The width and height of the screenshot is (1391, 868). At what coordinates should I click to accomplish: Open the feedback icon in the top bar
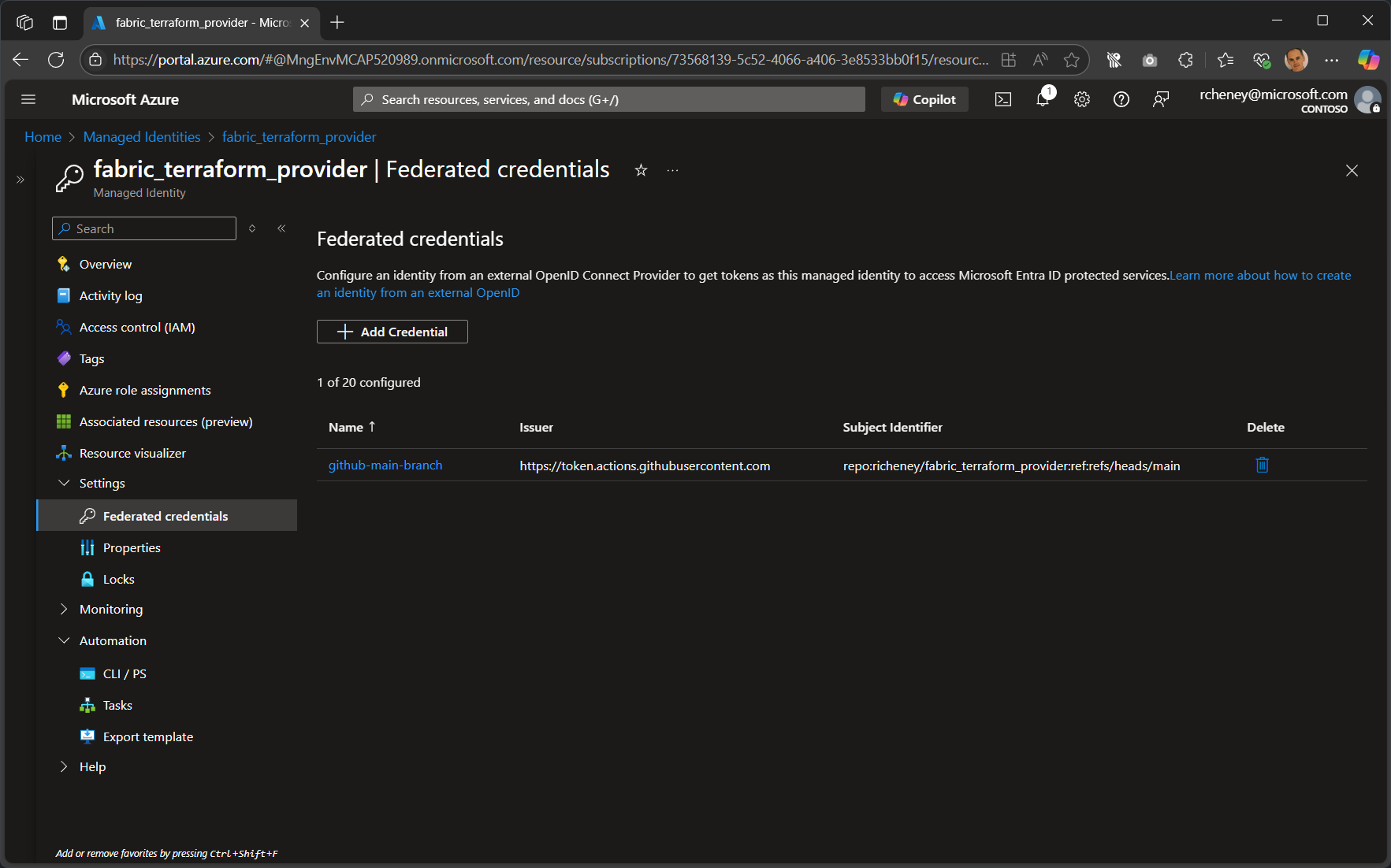coord(1161,99)
